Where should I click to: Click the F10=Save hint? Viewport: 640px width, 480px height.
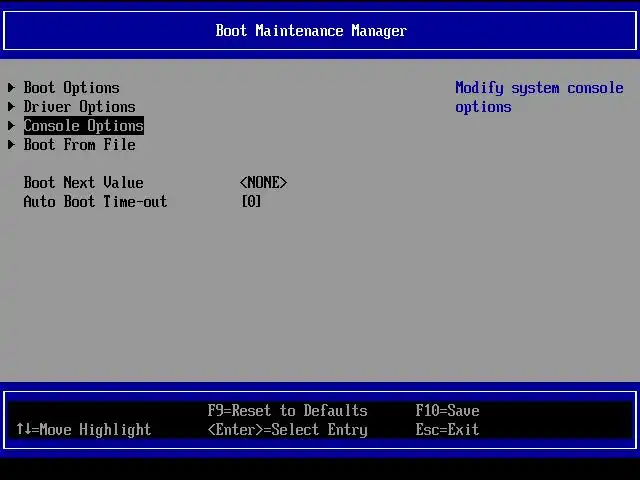[447, 411]
